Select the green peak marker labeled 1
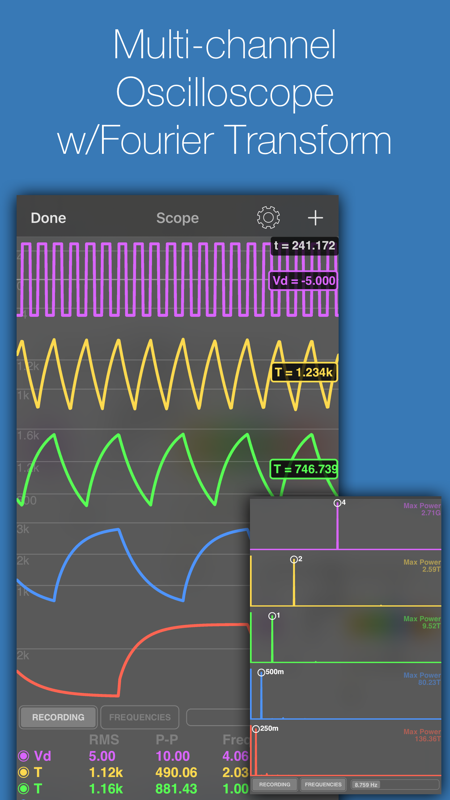 [272, 616]
